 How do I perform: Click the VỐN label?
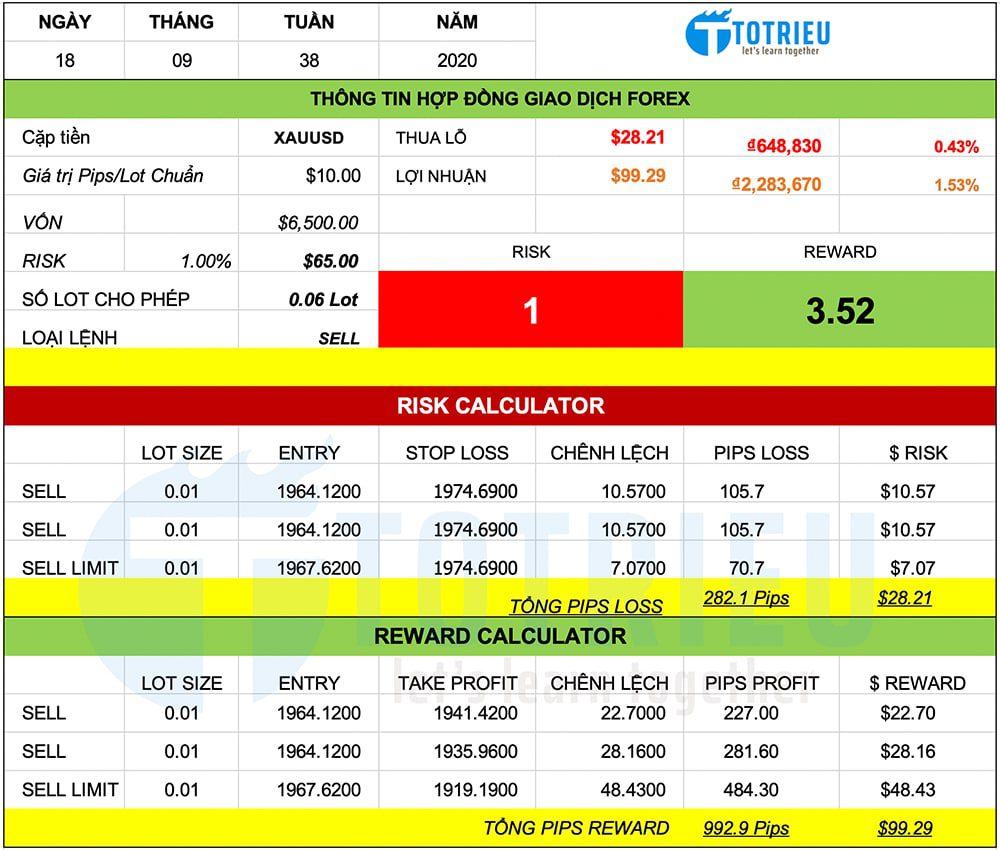[x=42, y=223]
